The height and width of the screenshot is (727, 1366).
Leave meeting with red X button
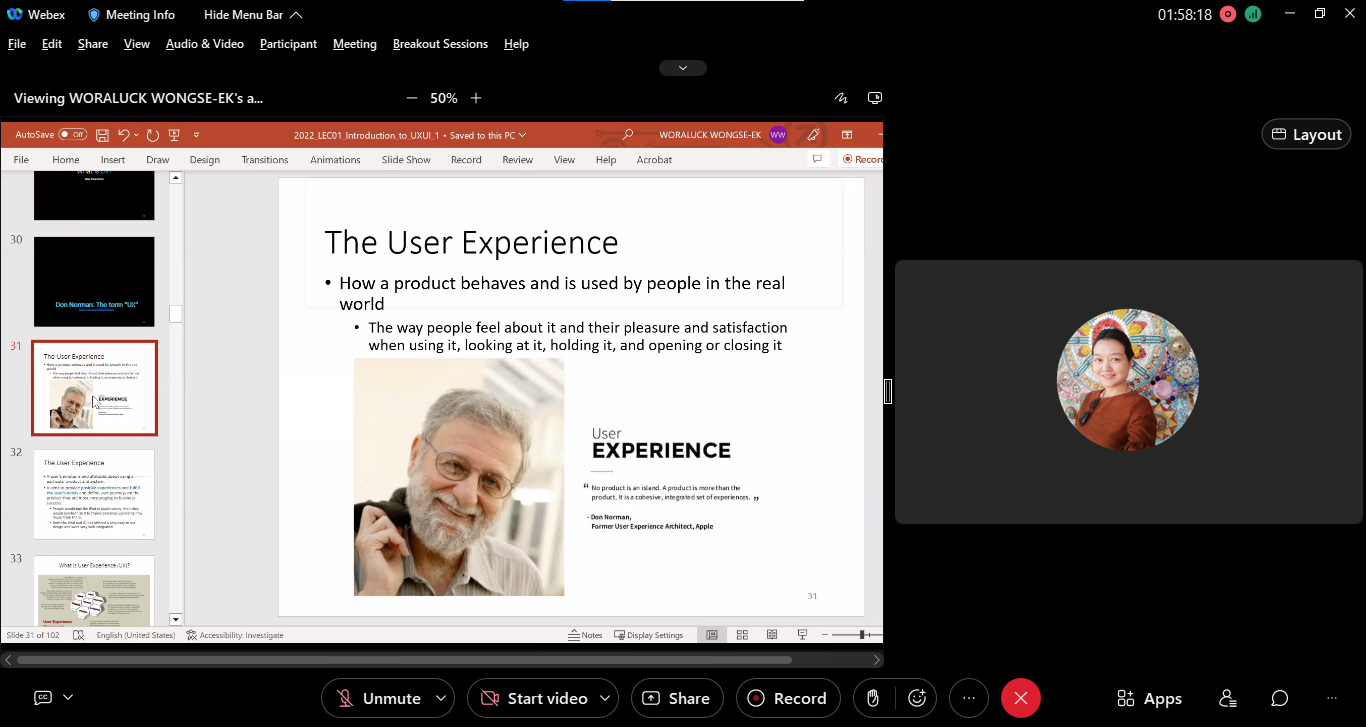point(1020,698)
